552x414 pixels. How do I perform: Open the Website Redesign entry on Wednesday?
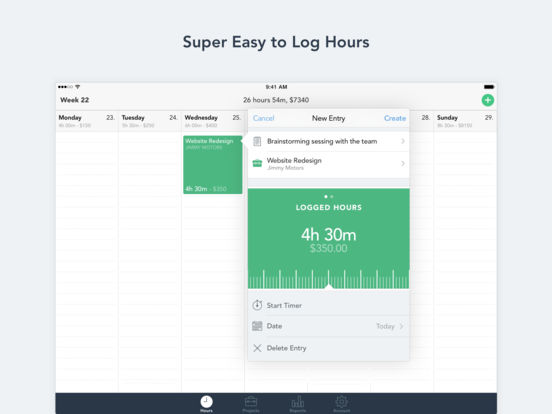coord(213,165)
